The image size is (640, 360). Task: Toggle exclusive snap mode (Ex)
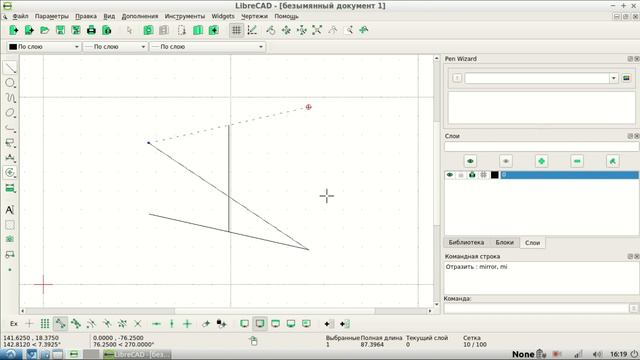point(14,324)
